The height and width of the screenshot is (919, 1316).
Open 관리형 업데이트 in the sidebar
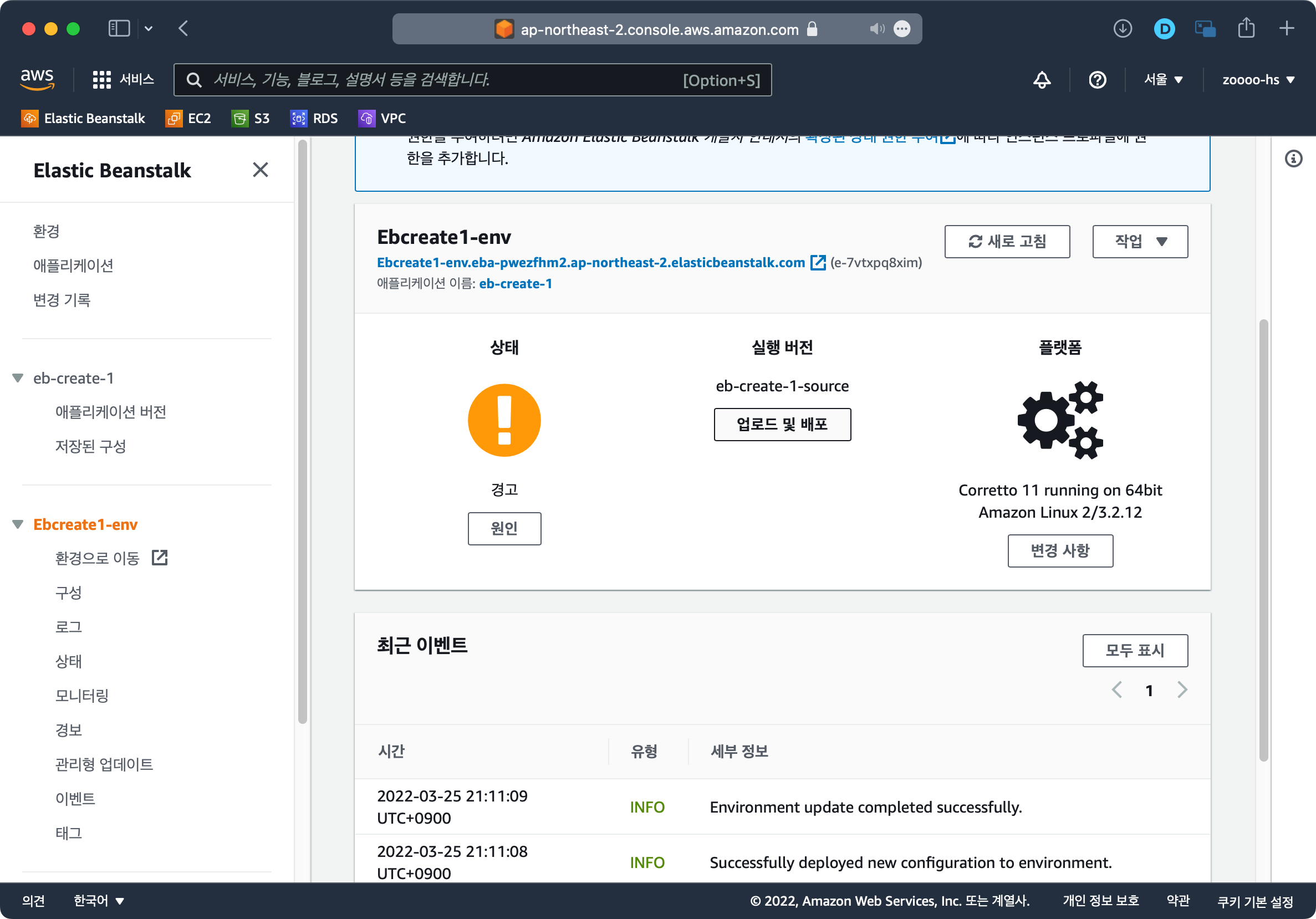[x=104, y=764]
